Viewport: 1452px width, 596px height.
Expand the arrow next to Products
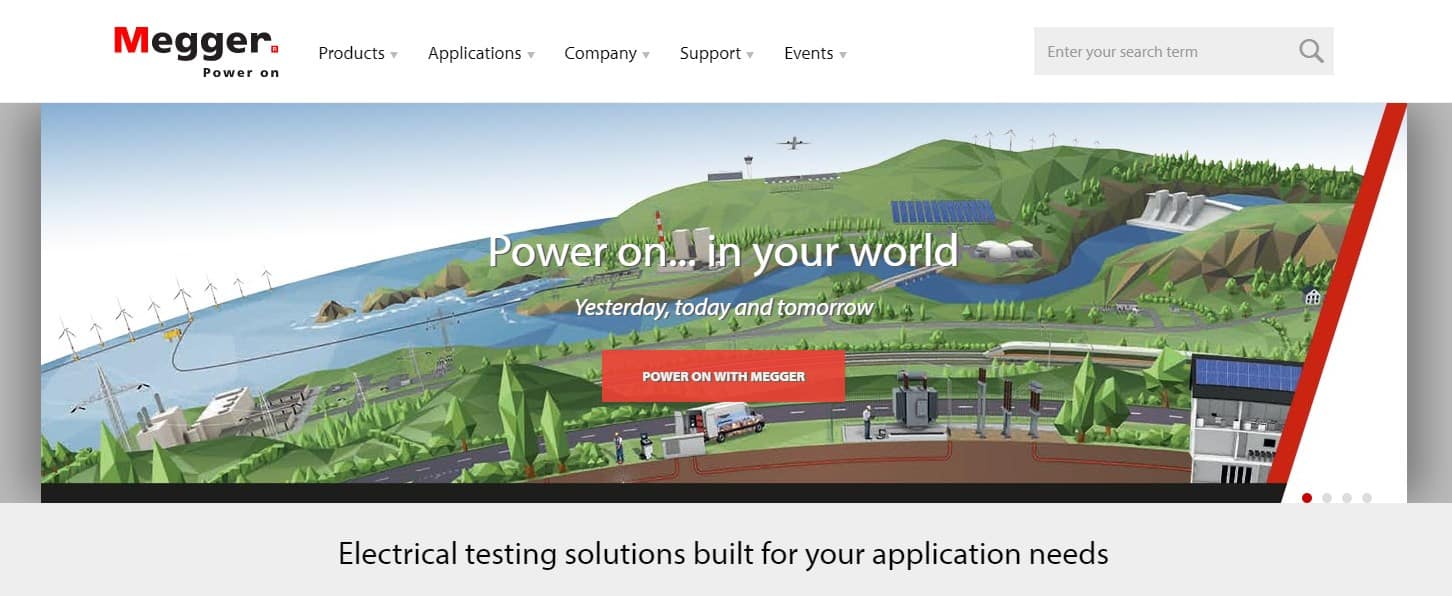[x=394, y=55]
